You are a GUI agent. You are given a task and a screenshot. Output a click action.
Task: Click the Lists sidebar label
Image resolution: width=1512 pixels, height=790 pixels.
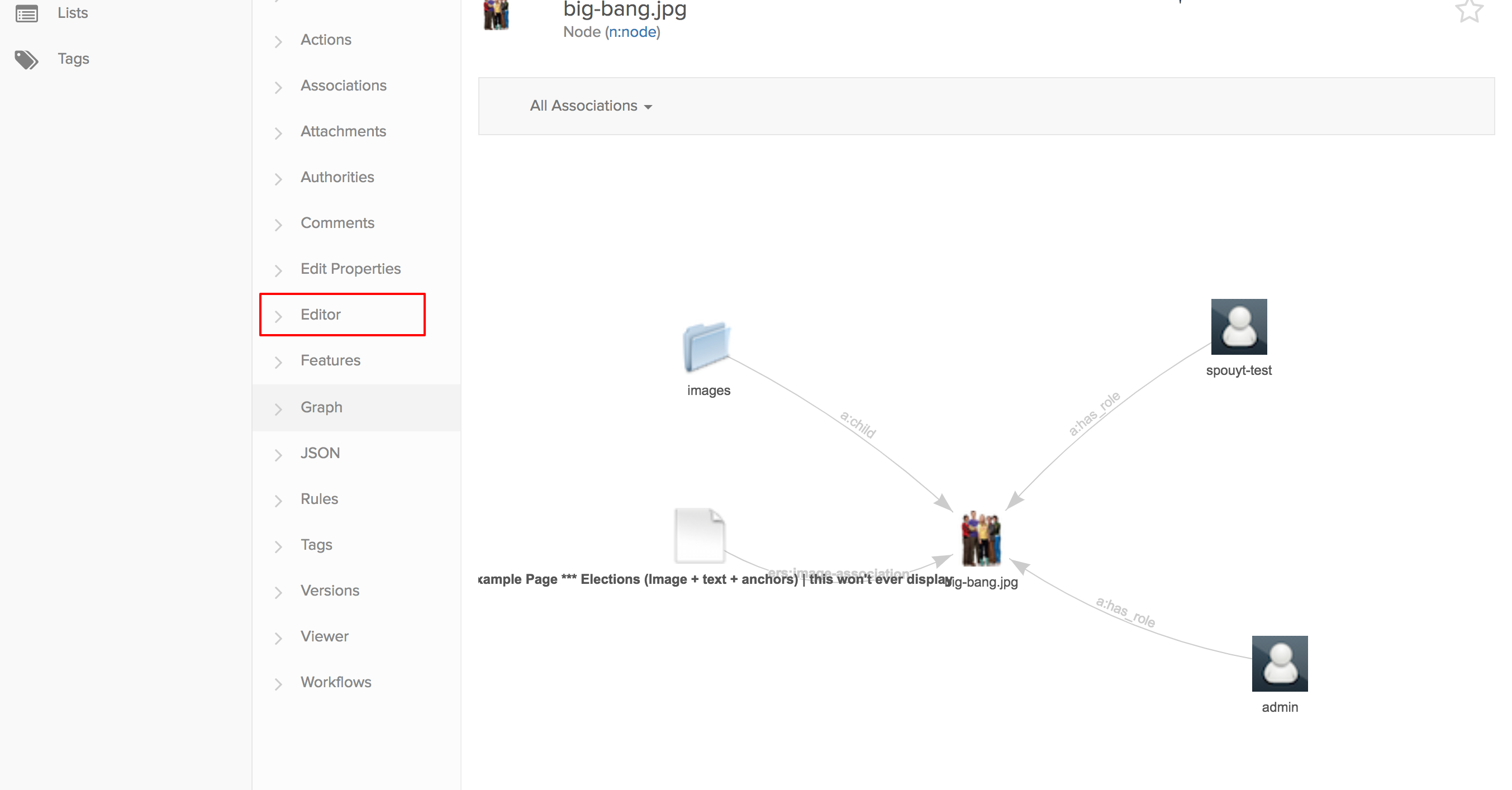pyautogui.click(x=73, y=12)
